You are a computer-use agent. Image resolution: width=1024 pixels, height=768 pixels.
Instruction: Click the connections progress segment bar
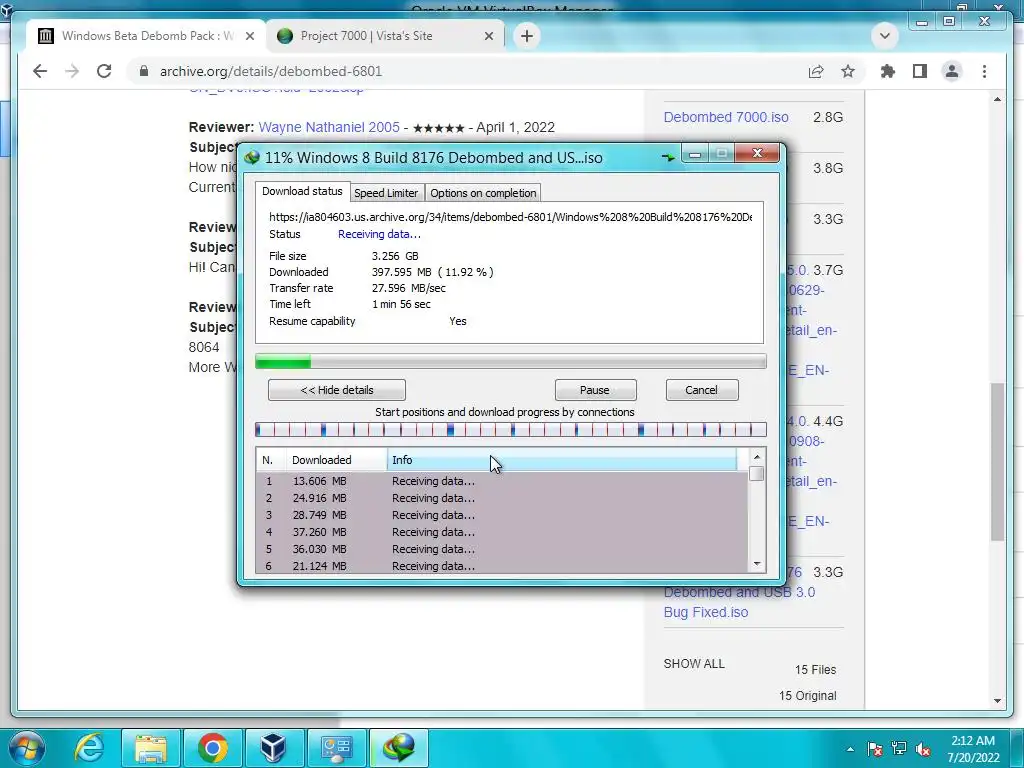coord(511,429)
